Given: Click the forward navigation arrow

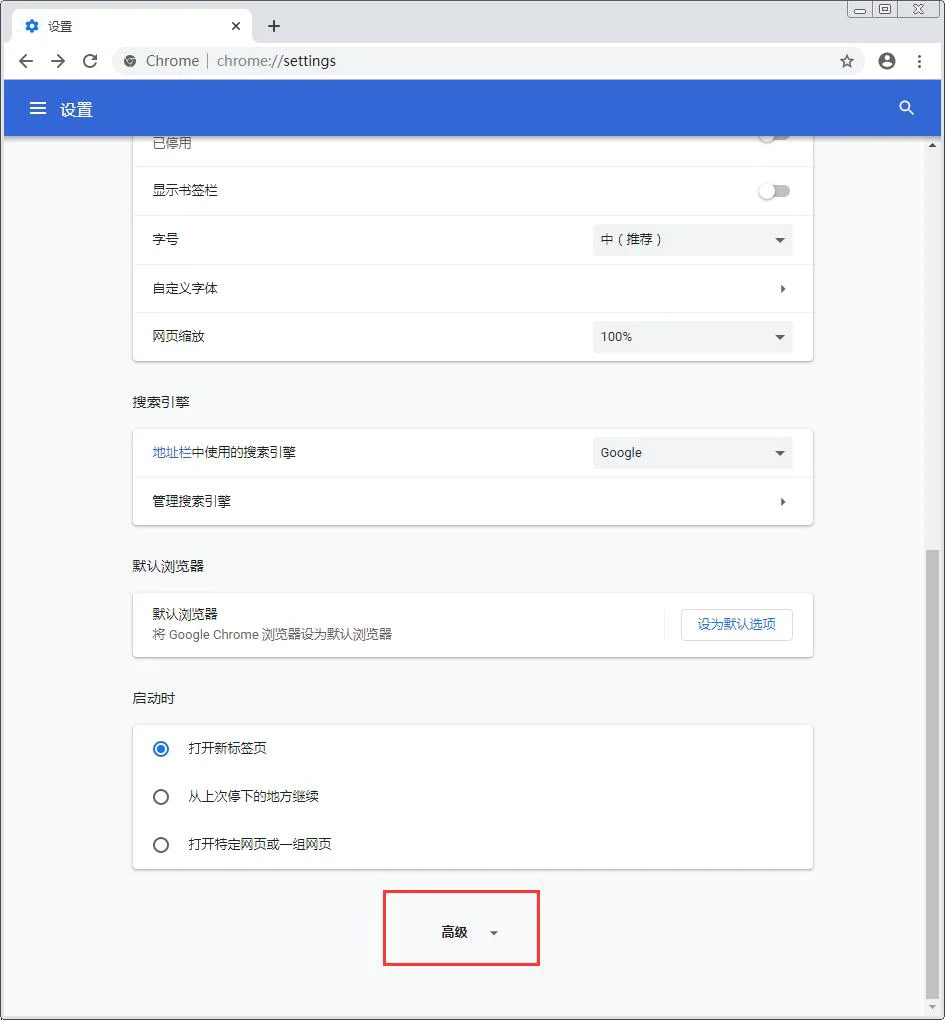Looking at the screenshot, I should [x=58, y=61].
